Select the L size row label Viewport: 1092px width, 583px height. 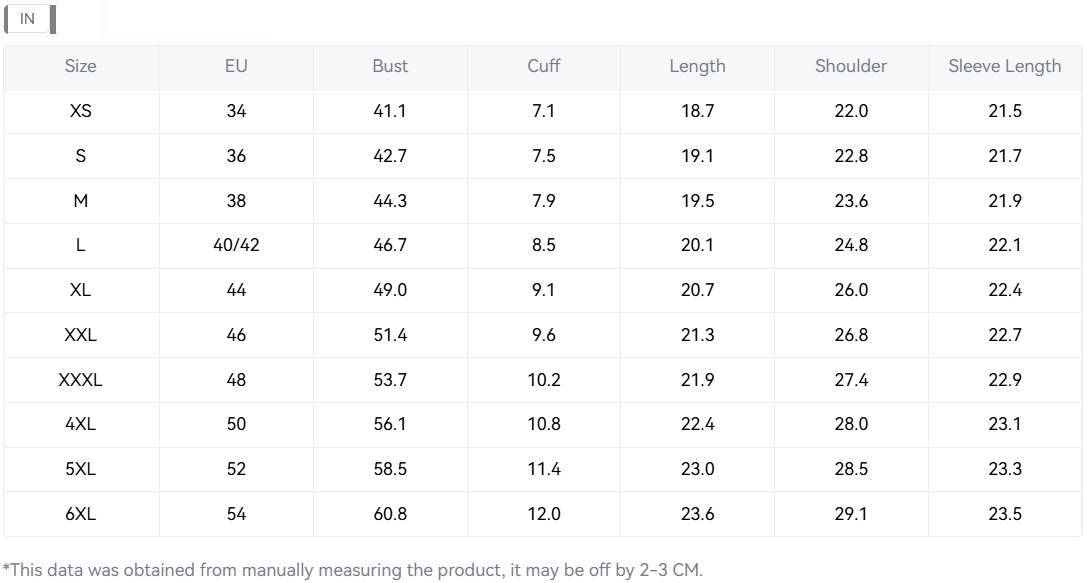coord(81,245)
